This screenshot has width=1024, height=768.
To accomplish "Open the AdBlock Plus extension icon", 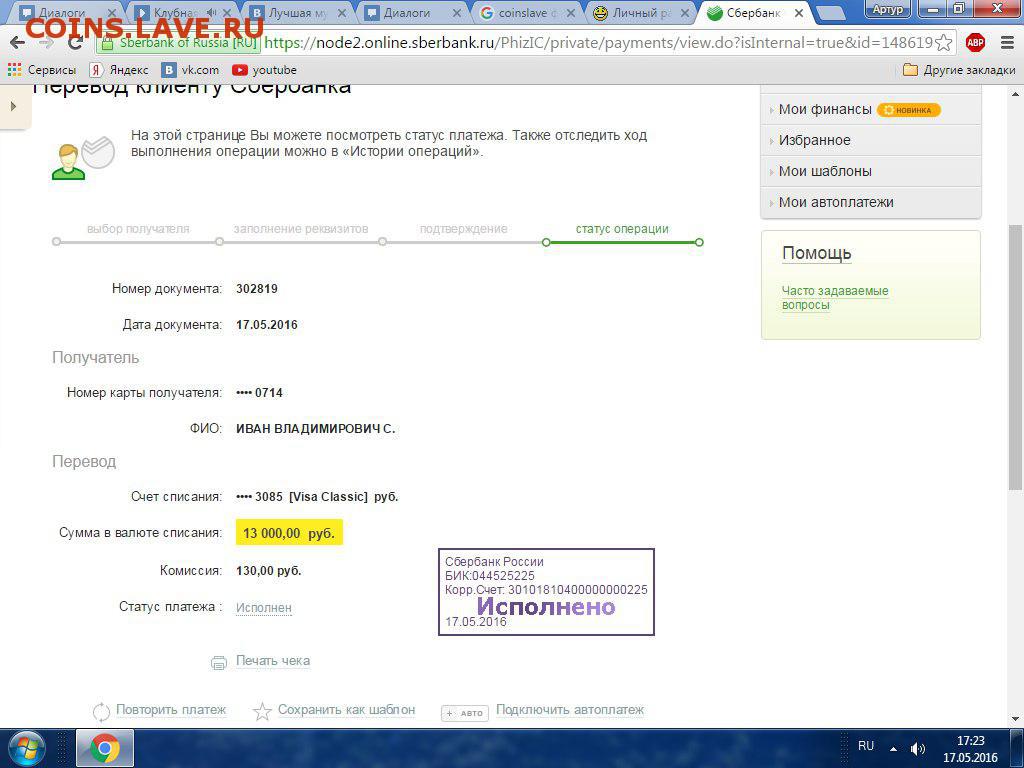I will (x=975, y=42).
